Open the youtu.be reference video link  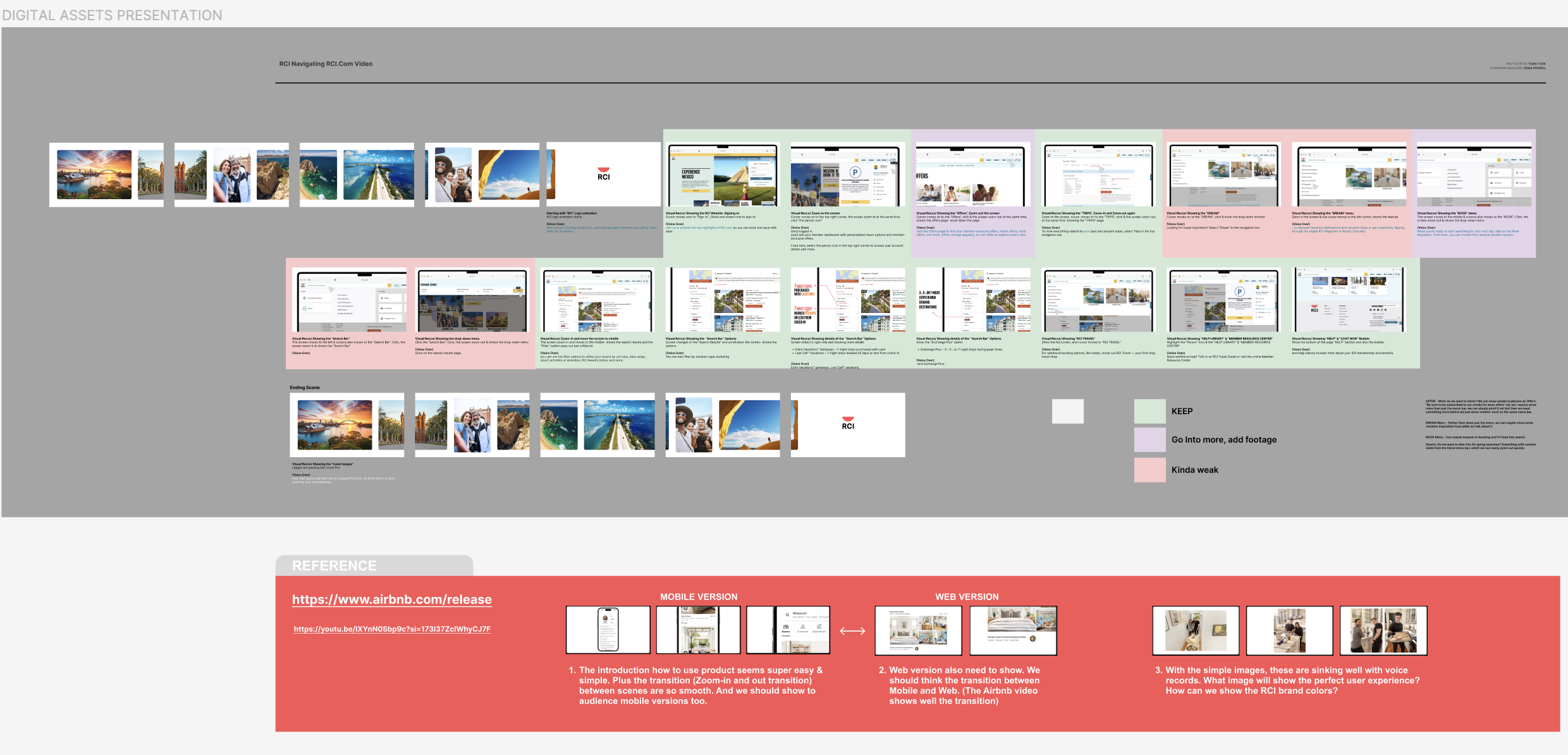[x=392, y=629]
